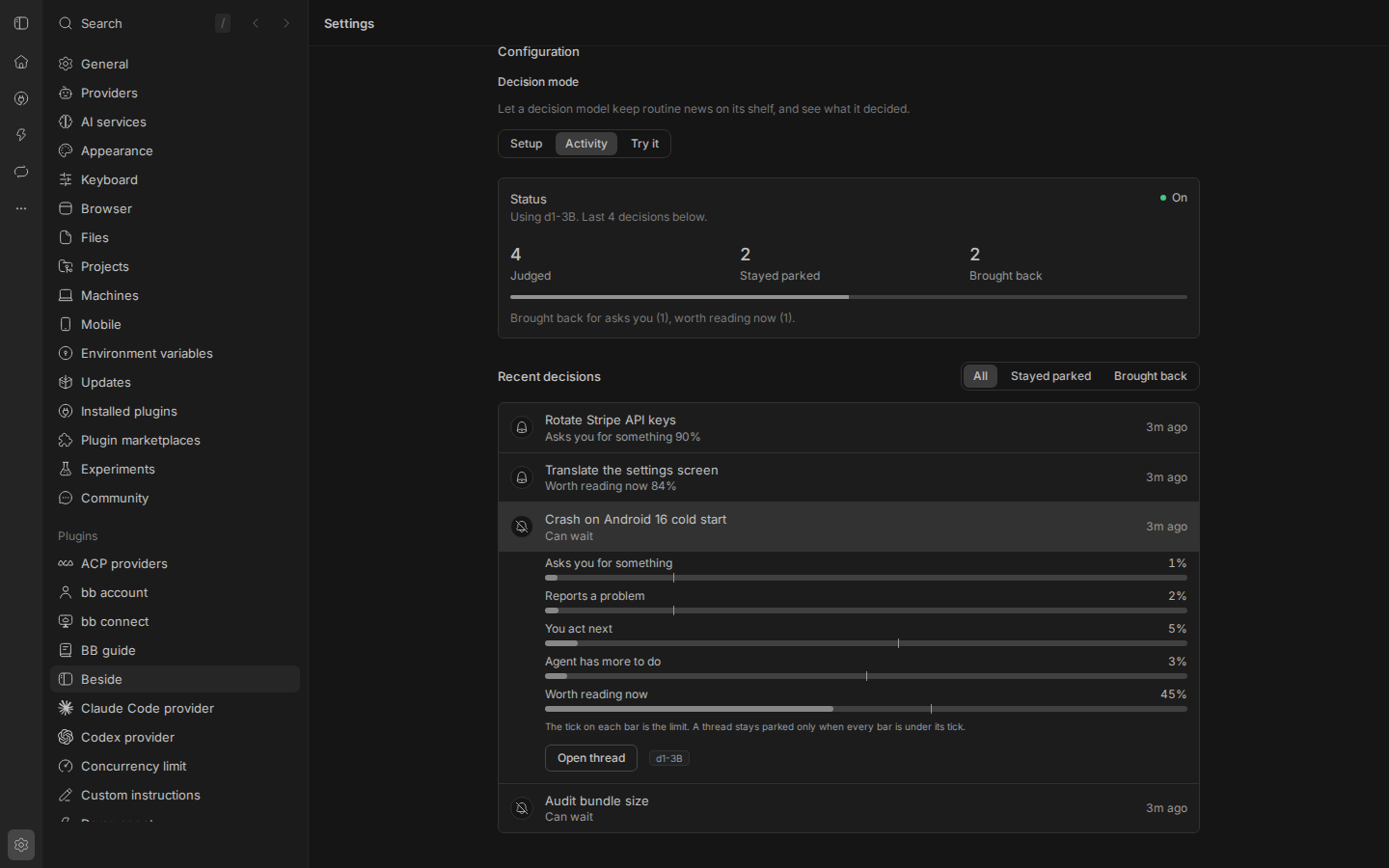Click the green On status indicator
The height and width of the screenshot is (868, 1389).
tap(1174, 198)
